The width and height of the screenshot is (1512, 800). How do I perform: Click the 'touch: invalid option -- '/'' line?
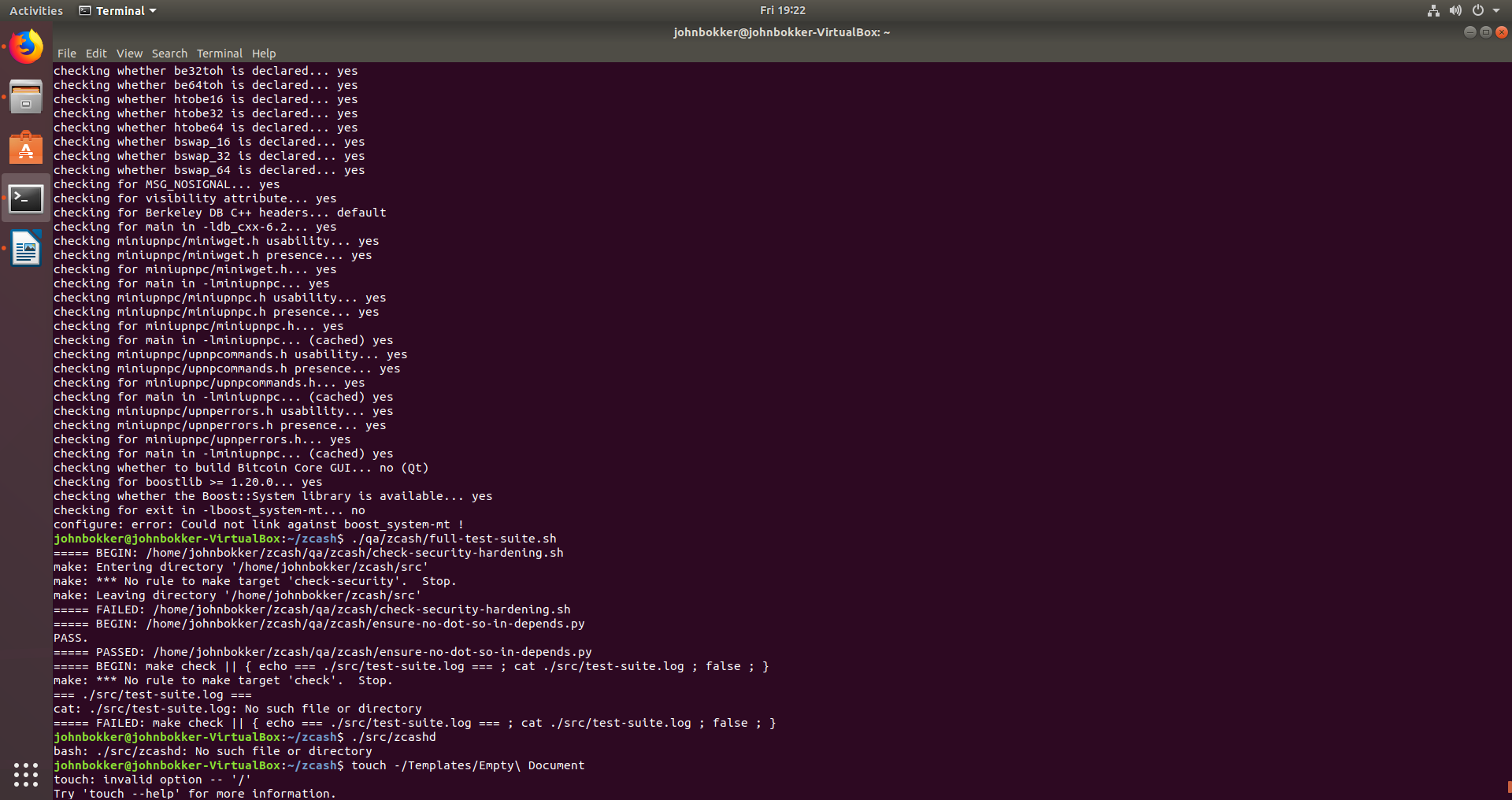pos(152,780)
